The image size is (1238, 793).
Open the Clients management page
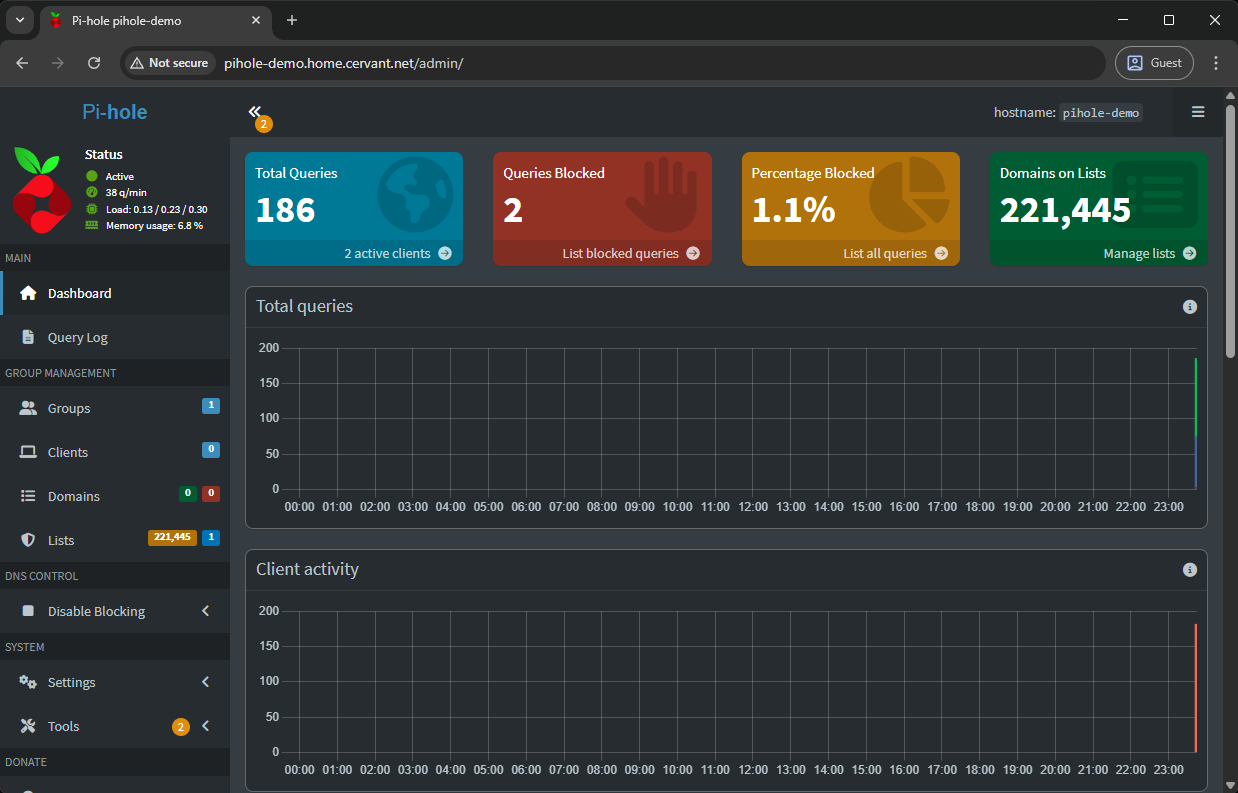pos(67,453)
